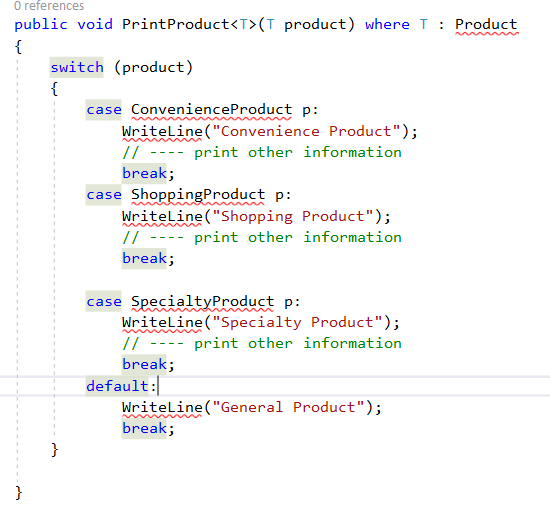Image resolution: width=550 pixels, height=510 pixels.
Task: Click the 'switch' keyword
Action: [x=77, y=67]
